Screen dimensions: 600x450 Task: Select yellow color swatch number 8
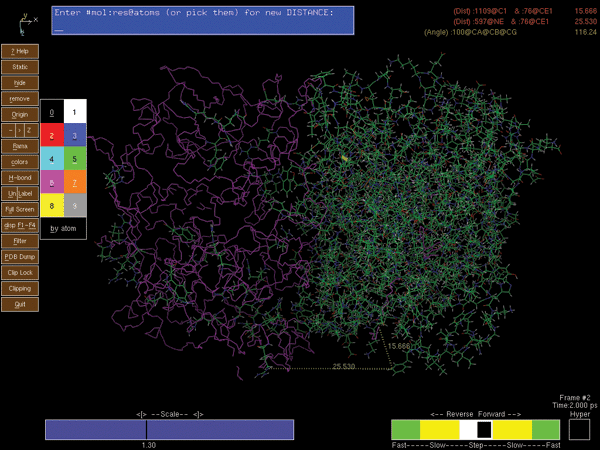point(52,206)
